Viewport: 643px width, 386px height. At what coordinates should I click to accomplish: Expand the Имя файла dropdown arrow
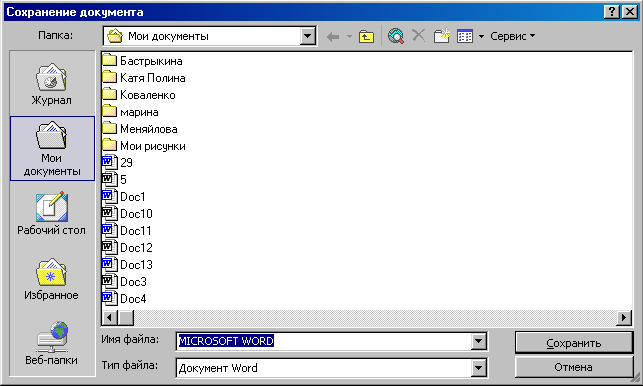tap(479, 341)
